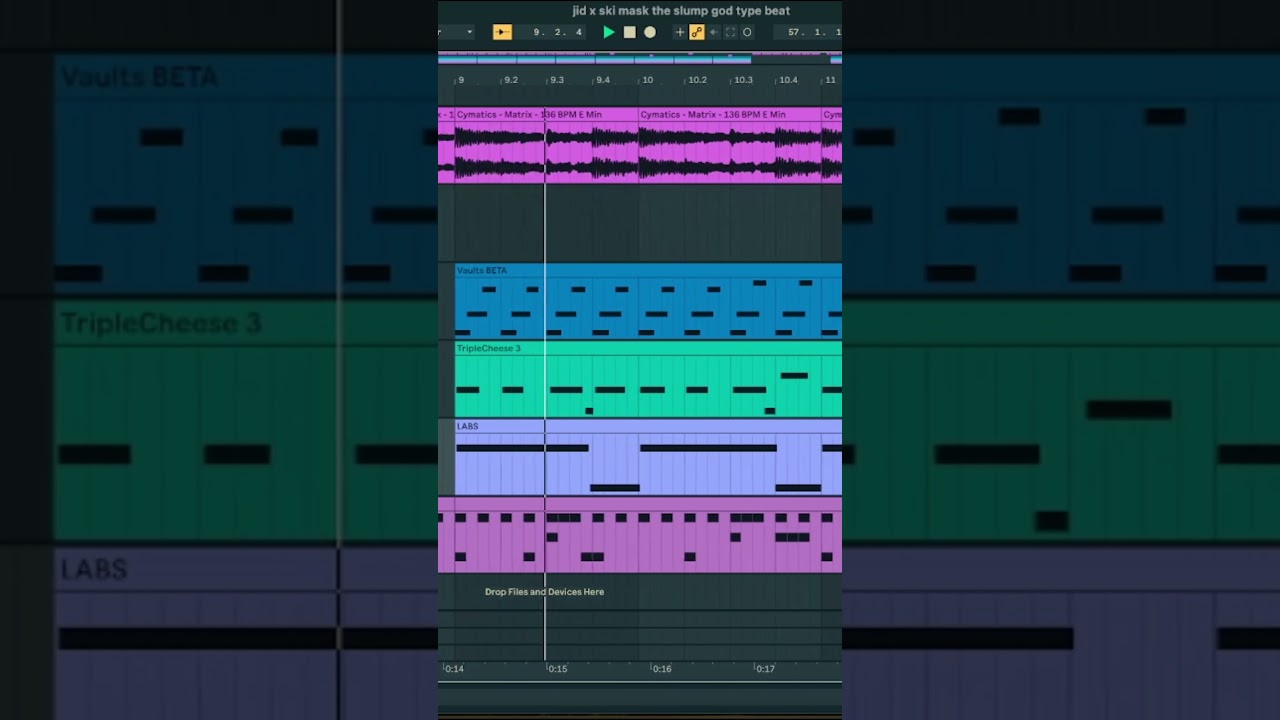Click the 0:15 mark on the time ruler
Image resolution: width=1280 pixels, height=720 pixels.
click(x=557, y=669)
